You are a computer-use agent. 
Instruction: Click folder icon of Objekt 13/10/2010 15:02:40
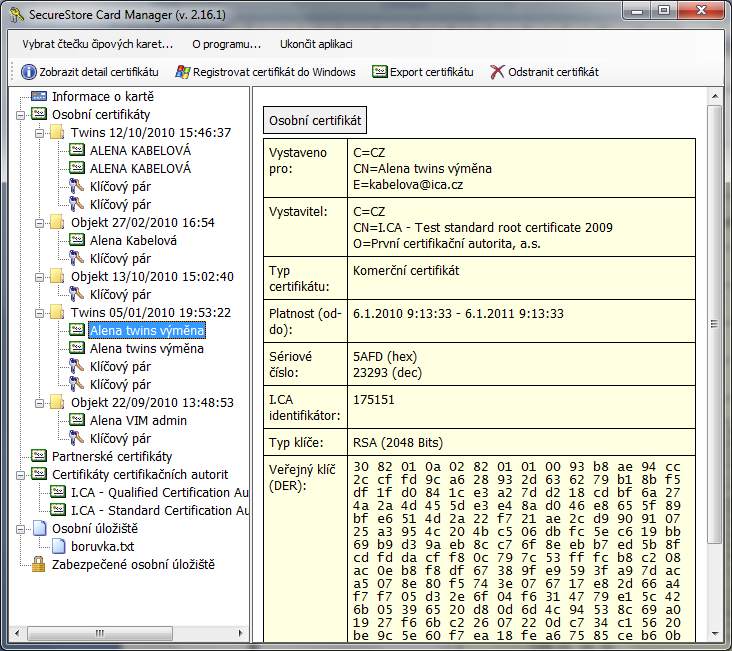[57, 276]
